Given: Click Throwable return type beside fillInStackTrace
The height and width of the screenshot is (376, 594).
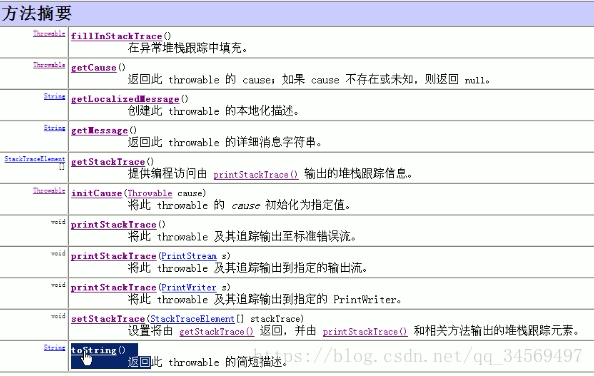Looking at the screenshot, I should (49, 33).
